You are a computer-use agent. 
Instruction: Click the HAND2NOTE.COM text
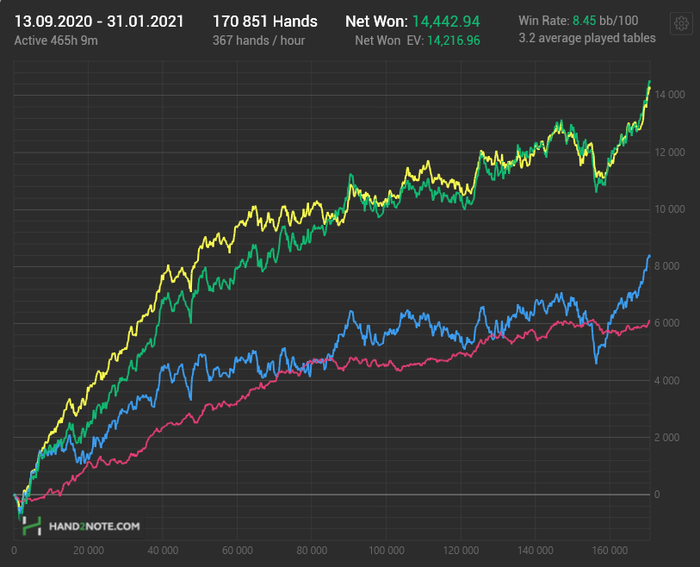point(94,526)
